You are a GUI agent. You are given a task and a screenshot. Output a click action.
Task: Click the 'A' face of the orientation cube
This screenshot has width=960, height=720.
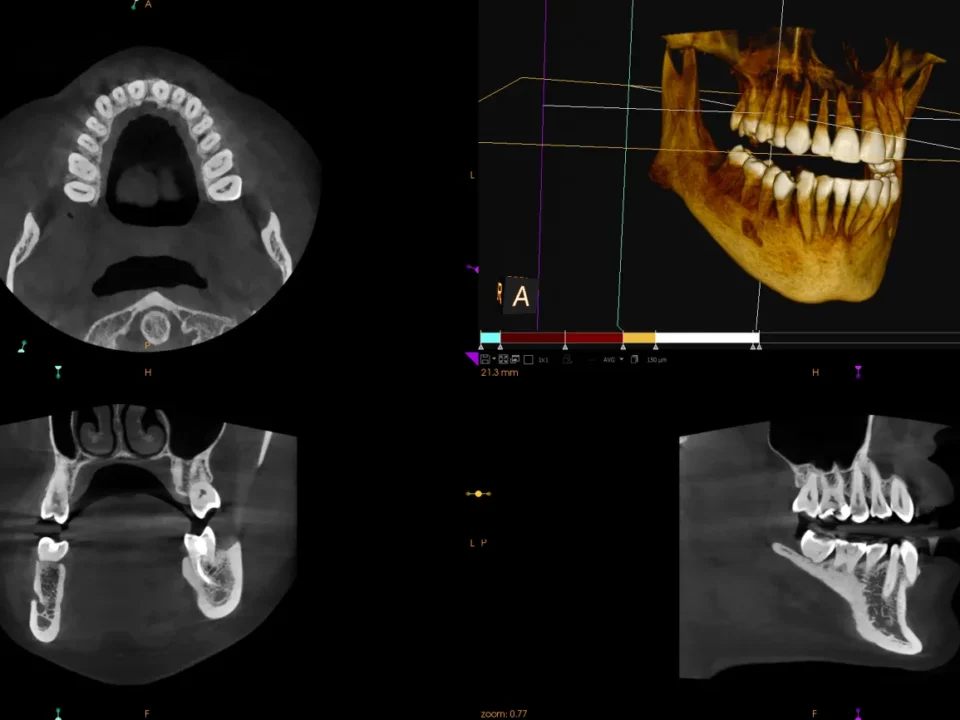(x=521, y=297)
